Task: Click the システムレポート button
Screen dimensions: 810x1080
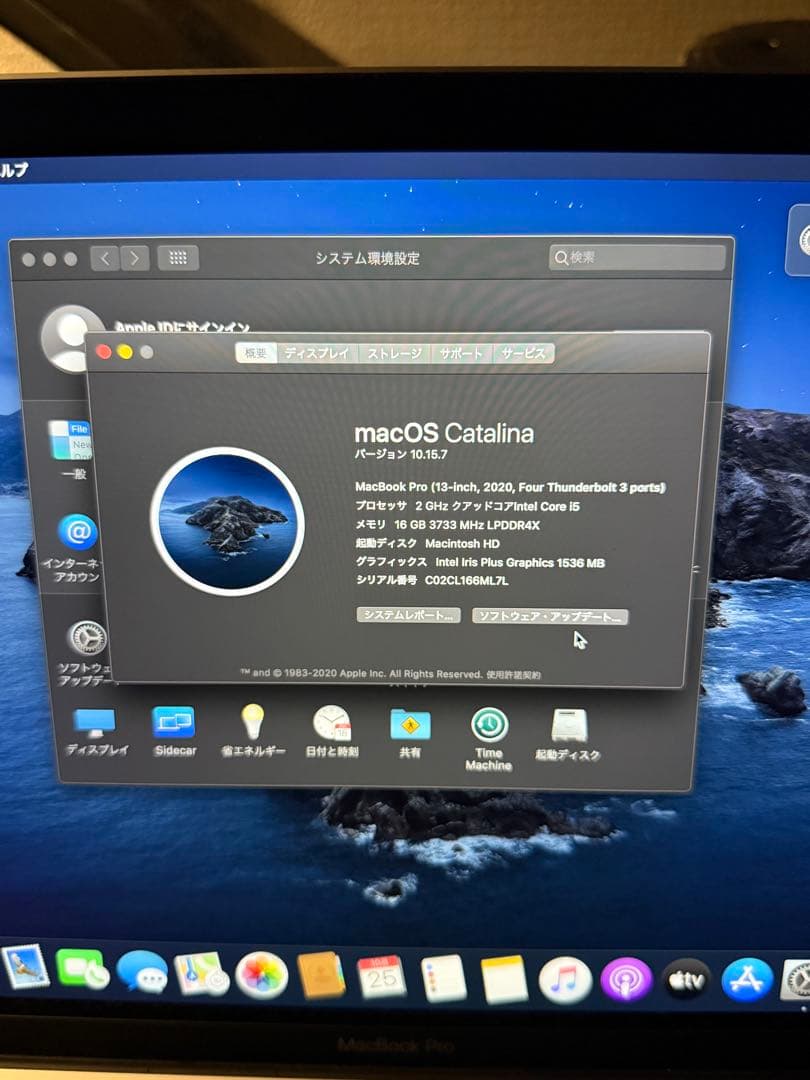Action: [406, 617]
